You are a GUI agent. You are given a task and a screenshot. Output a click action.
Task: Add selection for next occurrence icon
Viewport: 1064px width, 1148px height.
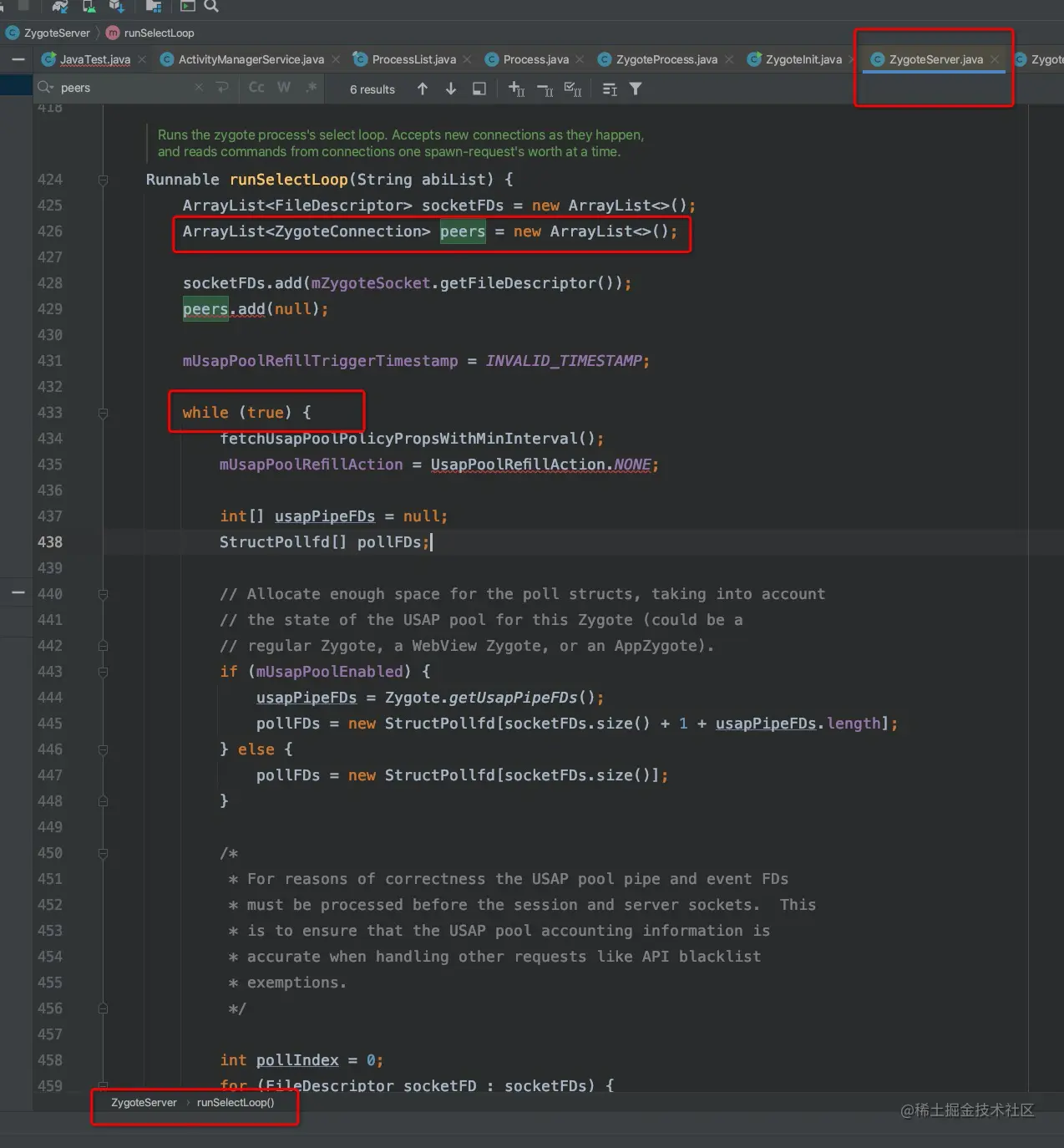pos(516,89)
